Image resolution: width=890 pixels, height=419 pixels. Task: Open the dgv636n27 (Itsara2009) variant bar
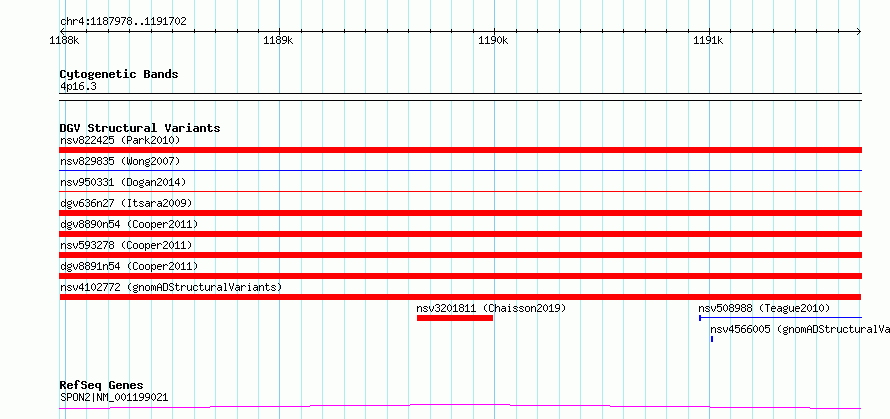coord(460,213)
